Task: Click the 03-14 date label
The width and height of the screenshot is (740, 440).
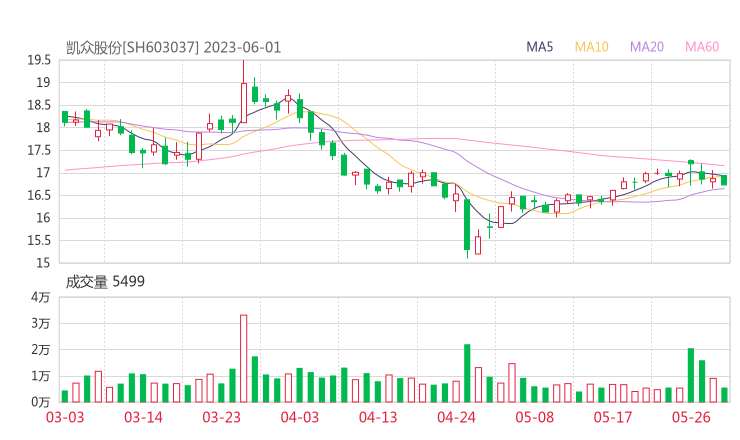Action: click(143, 417)
